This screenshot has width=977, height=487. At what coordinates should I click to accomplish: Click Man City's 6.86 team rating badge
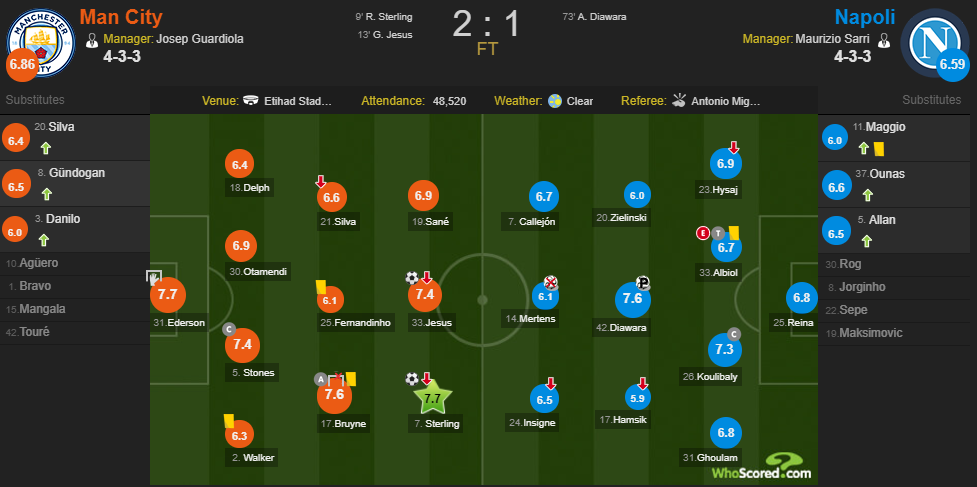pos(21,64)
